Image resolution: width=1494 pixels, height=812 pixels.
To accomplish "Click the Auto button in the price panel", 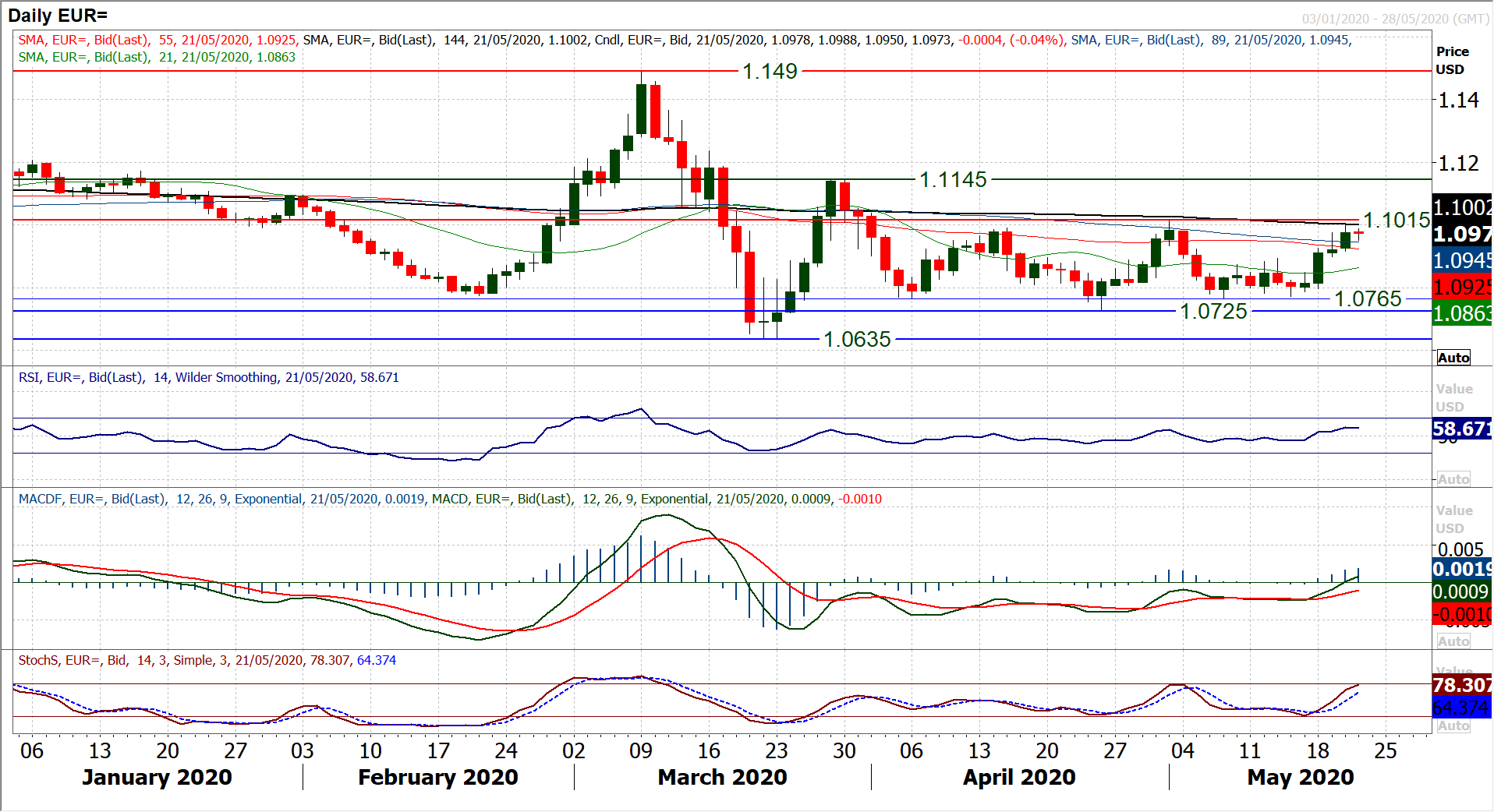I will point(1453,358).
